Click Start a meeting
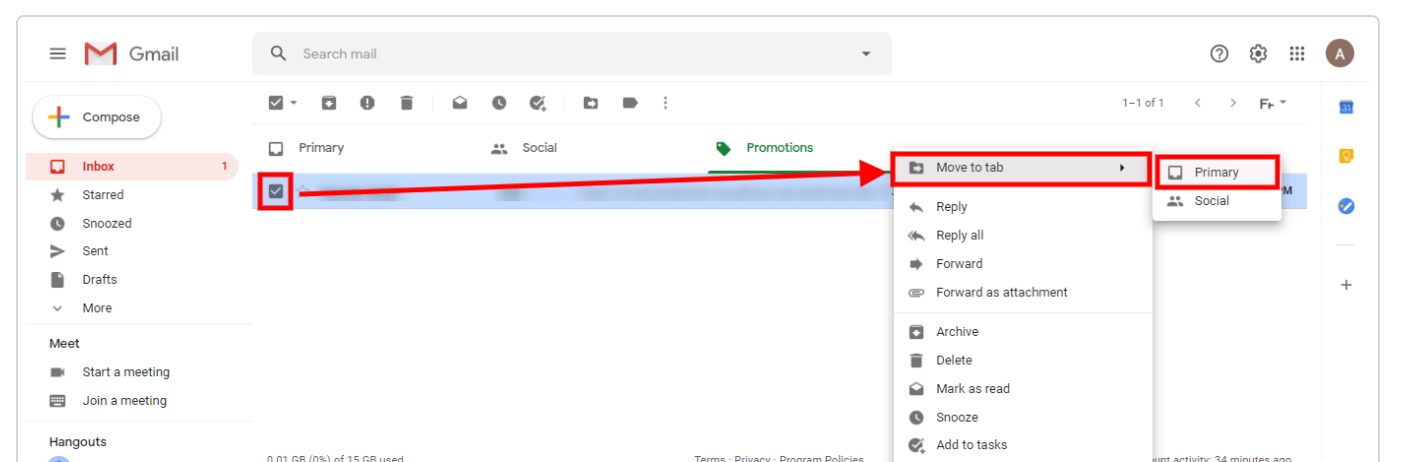 [x=125, y=372]
